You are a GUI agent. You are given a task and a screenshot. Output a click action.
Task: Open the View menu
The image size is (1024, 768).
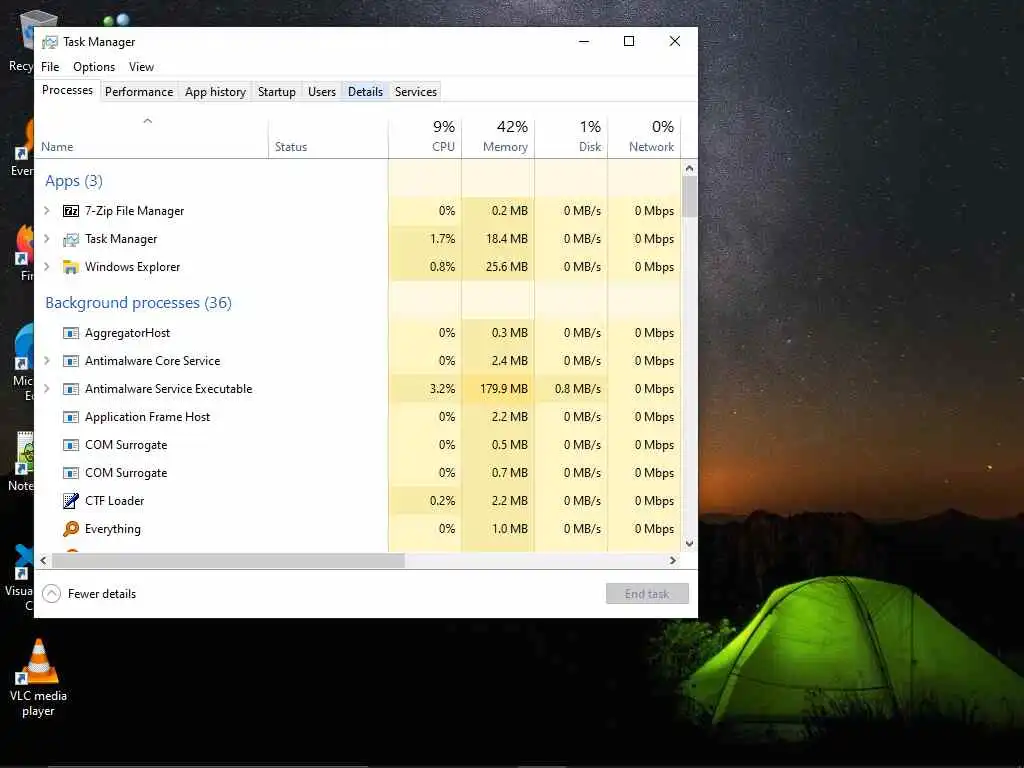click(141, 67)
